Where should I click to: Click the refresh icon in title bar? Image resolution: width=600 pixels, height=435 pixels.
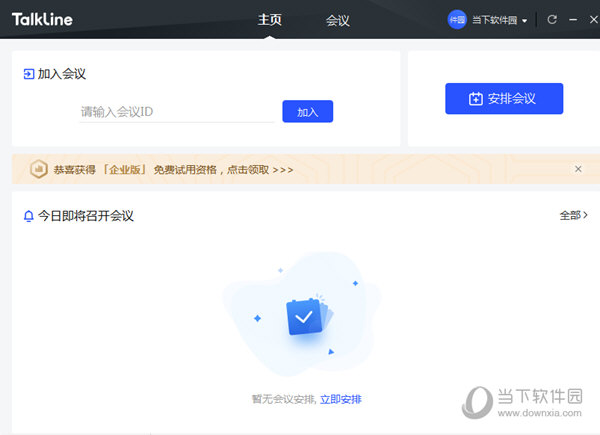[x=552, y=20]
